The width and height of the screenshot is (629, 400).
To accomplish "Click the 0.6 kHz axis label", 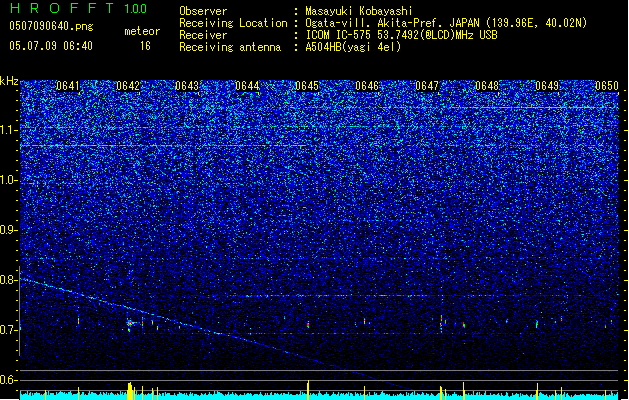I will (9, 380).
